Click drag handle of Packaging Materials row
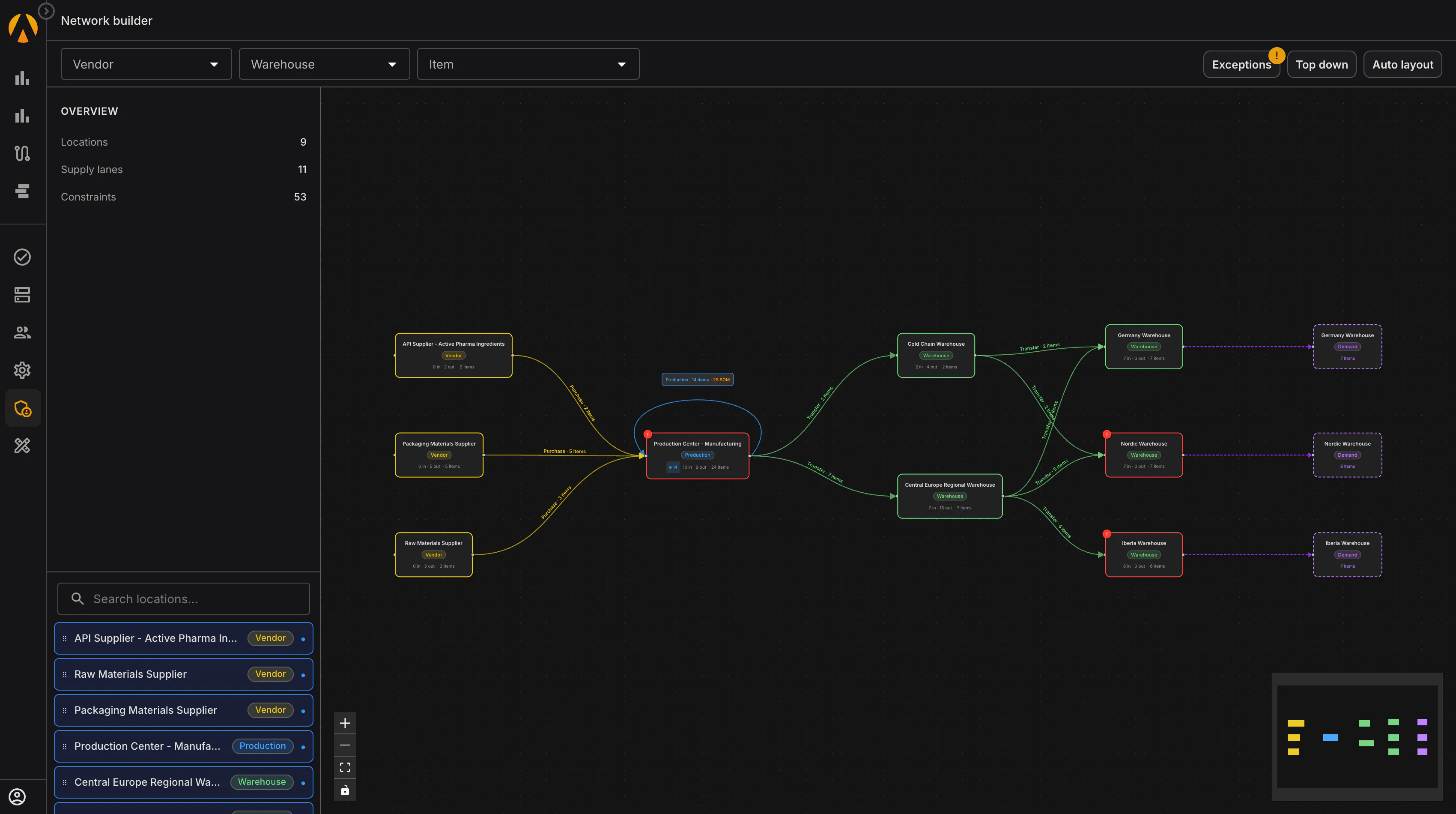This screenshot has width=1456, height=814. tap(64, 711)
